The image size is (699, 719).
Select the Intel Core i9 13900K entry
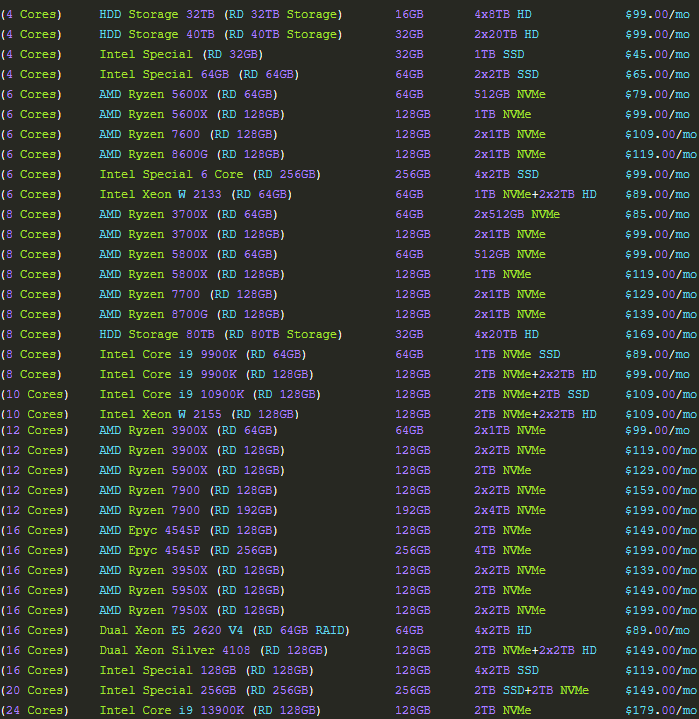[x=210, y=711]
